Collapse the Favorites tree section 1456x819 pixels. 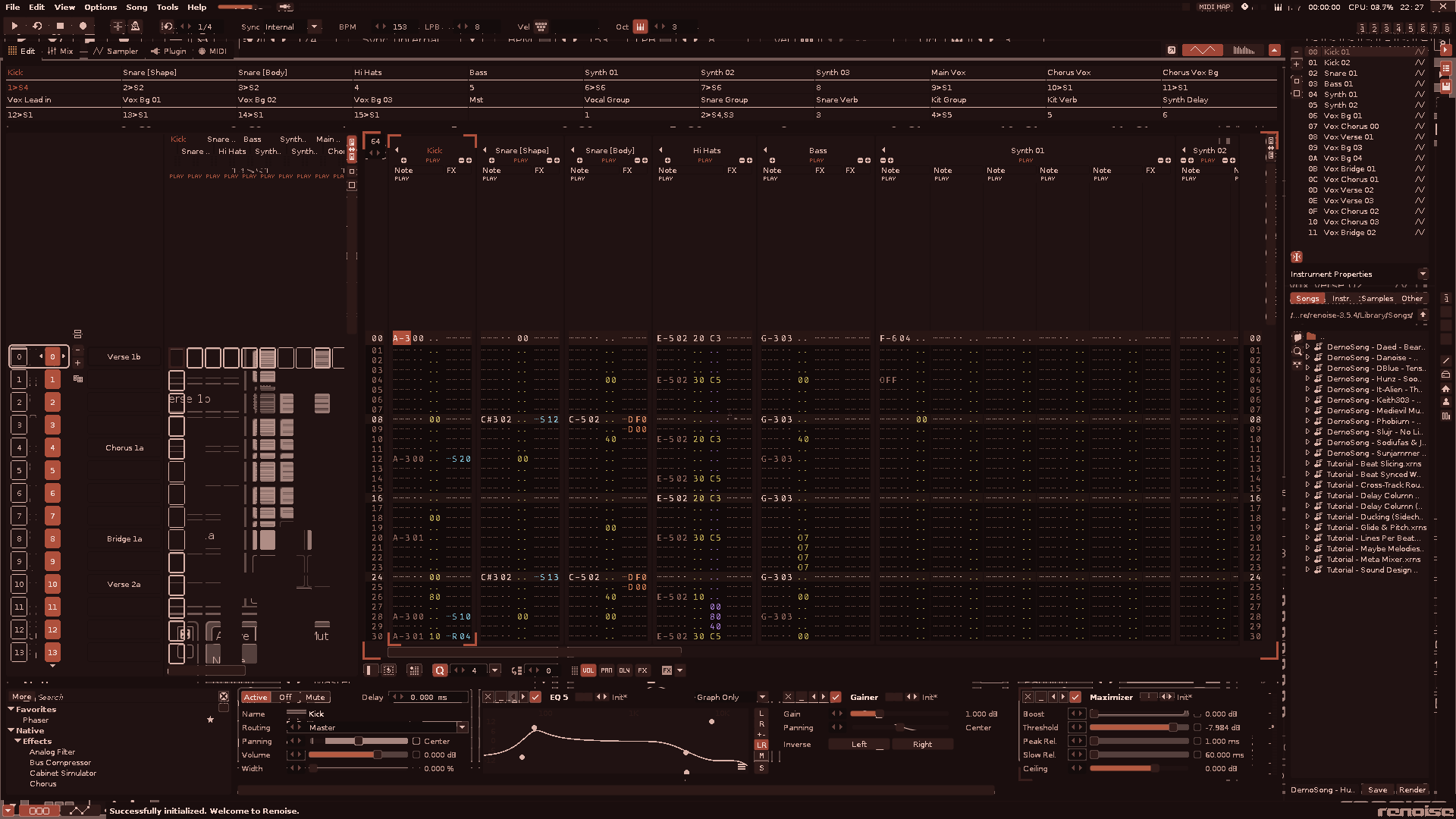(11, 709)
